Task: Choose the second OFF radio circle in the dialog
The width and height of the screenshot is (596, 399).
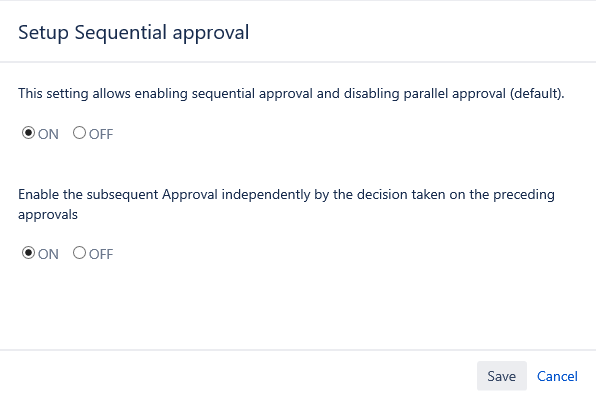Action: tap(79, 253)
